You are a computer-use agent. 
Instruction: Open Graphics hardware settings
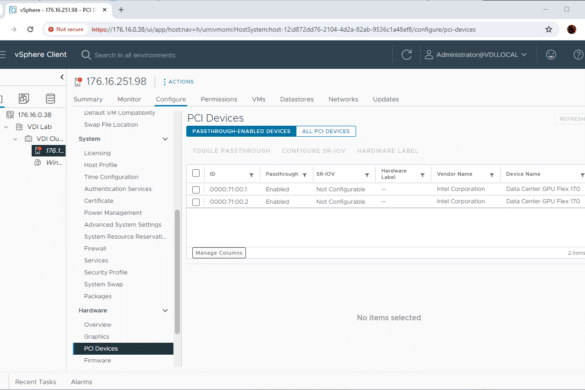[97, 337]
